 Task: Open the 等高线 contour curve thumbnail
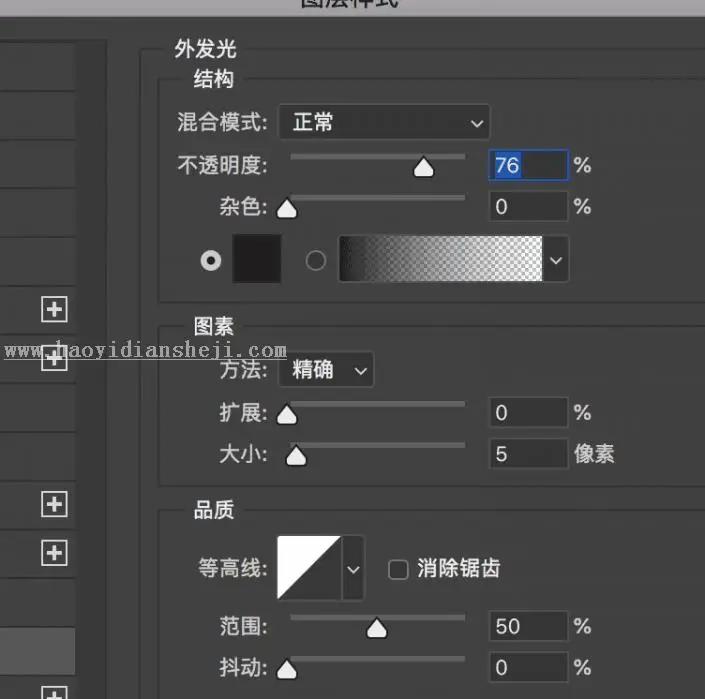[x=309, y=567]
